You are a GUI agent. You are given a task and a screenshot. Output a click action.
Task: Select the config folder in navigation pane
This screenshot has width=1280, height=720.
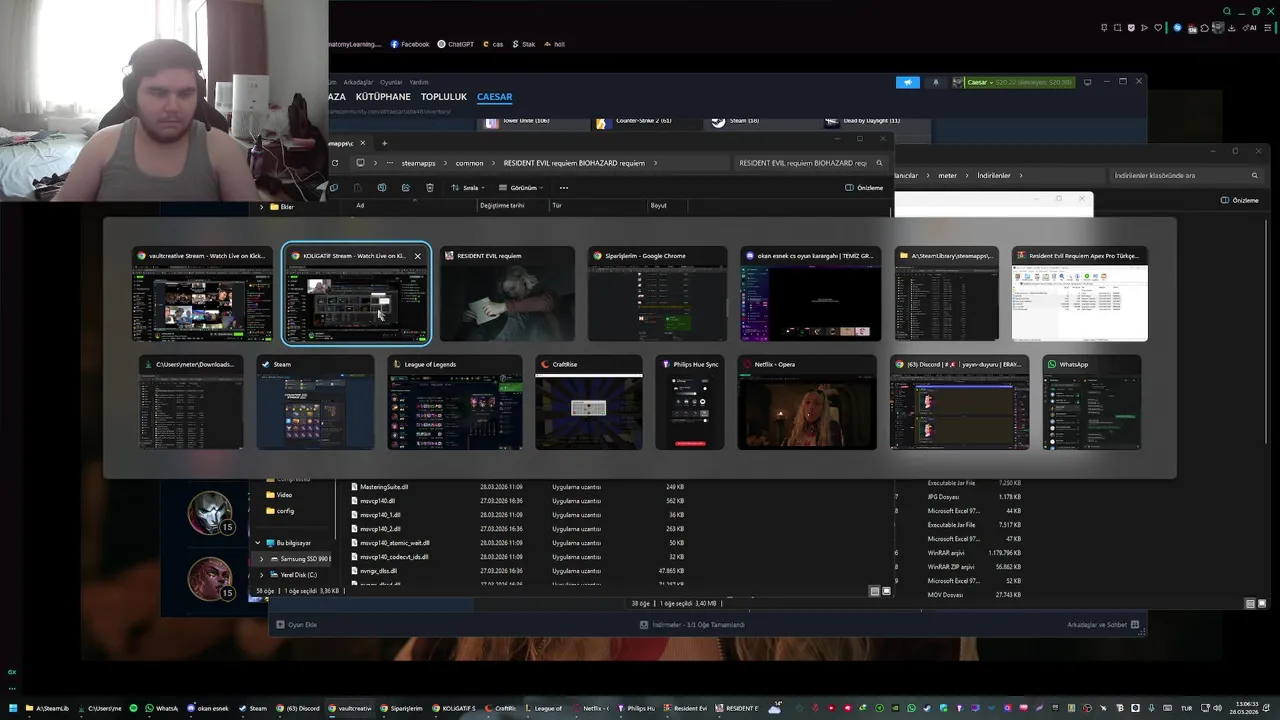coord(280,511)
